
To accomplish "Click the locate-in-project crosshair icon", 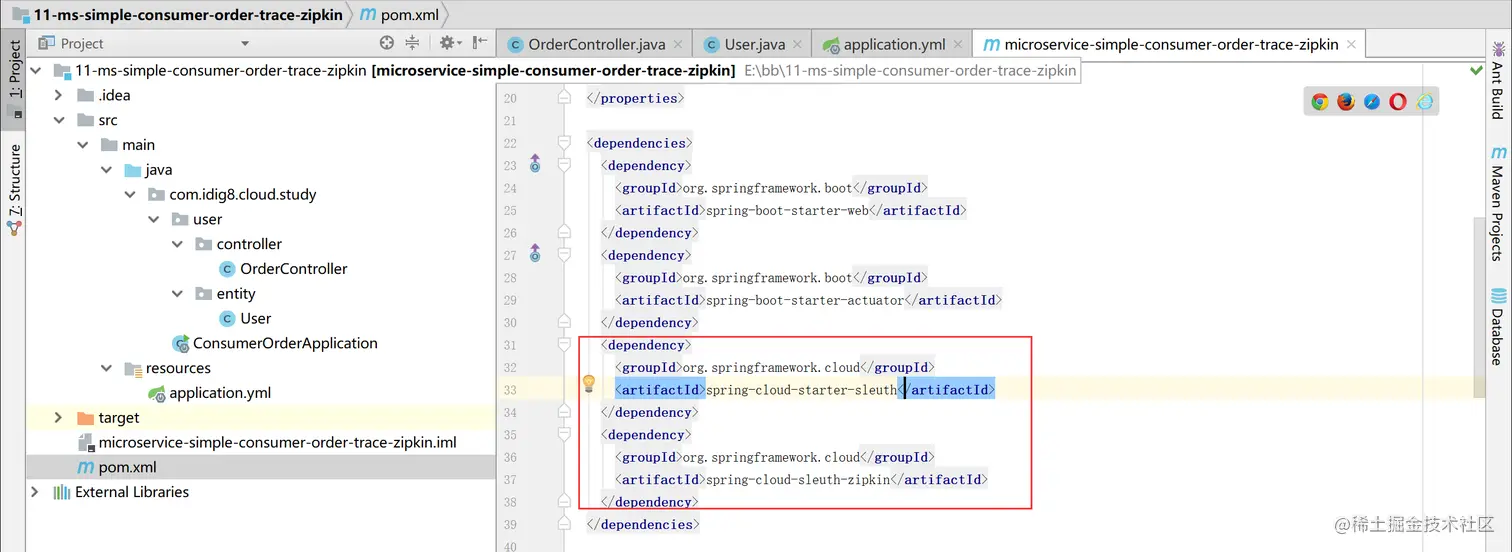I will [x=387, y=43].
